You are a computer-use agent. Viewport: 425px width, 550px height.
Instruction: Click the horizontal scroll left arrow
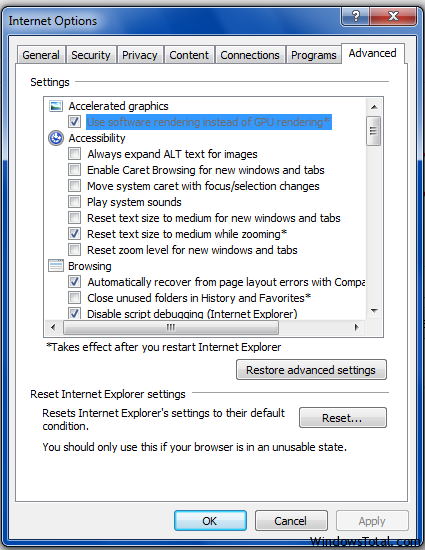53,327
